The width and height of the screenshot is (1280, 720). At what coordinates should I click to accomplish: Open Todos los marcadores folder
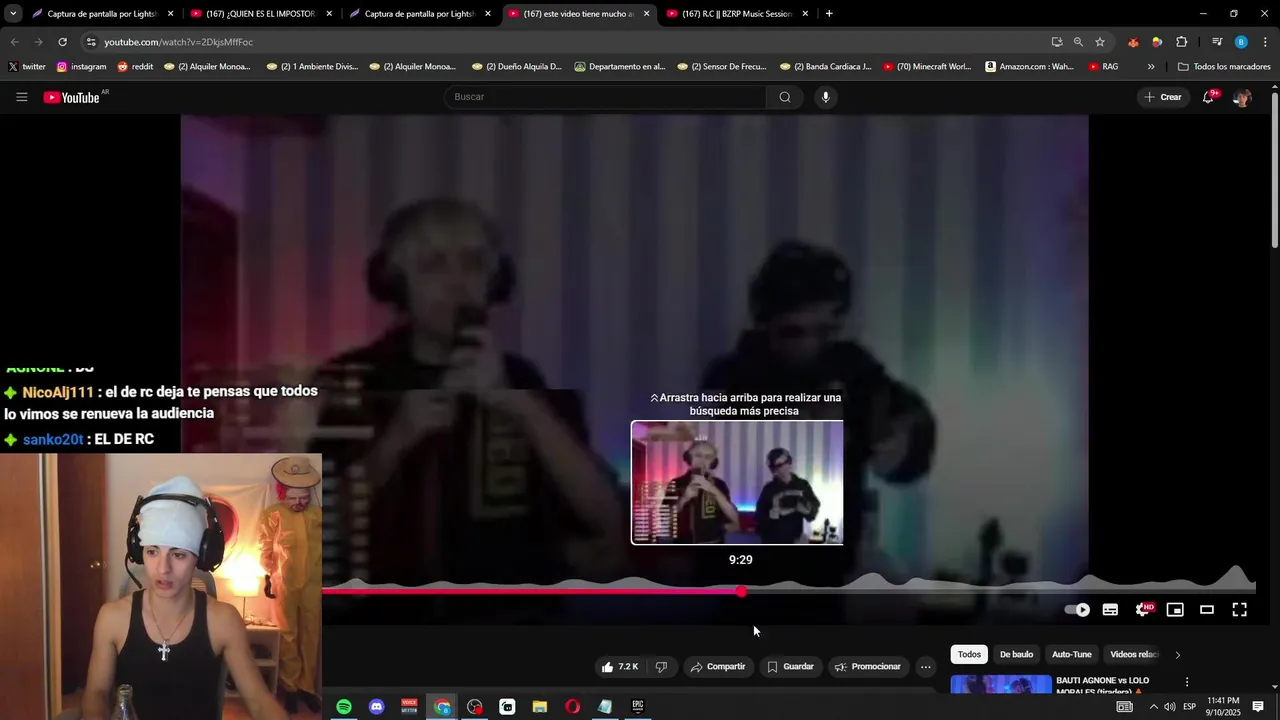point(1224,67)
